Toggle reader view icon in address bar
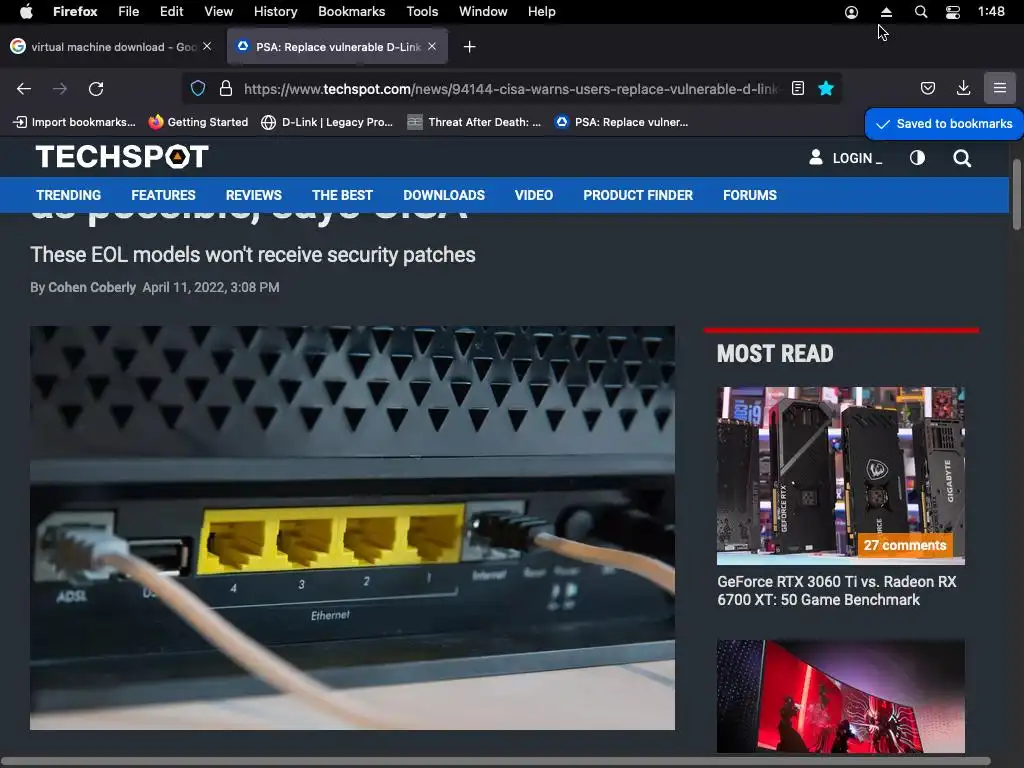This screenshot has height=768, width=1024. tap(797, 88)
